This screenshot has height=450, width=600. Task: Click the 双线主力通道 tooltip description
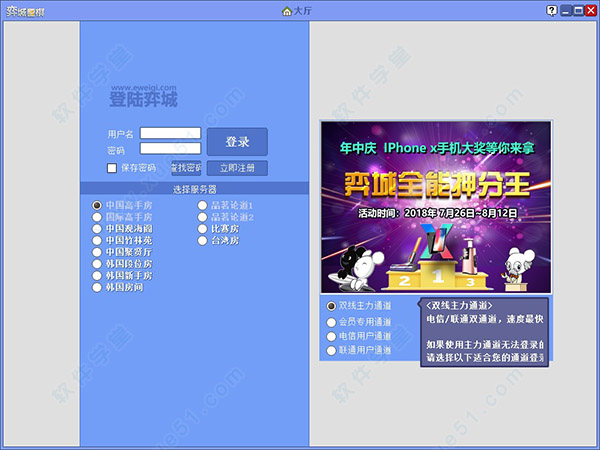[x=484, y=332]
